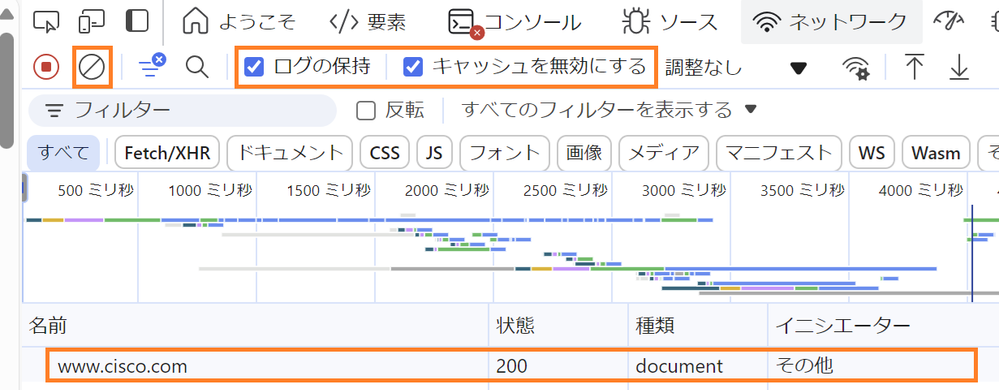Viewport: 999px width, 390px height.
Task: Toggle the sidebar dock panel icon
Action: coord(137,21)
